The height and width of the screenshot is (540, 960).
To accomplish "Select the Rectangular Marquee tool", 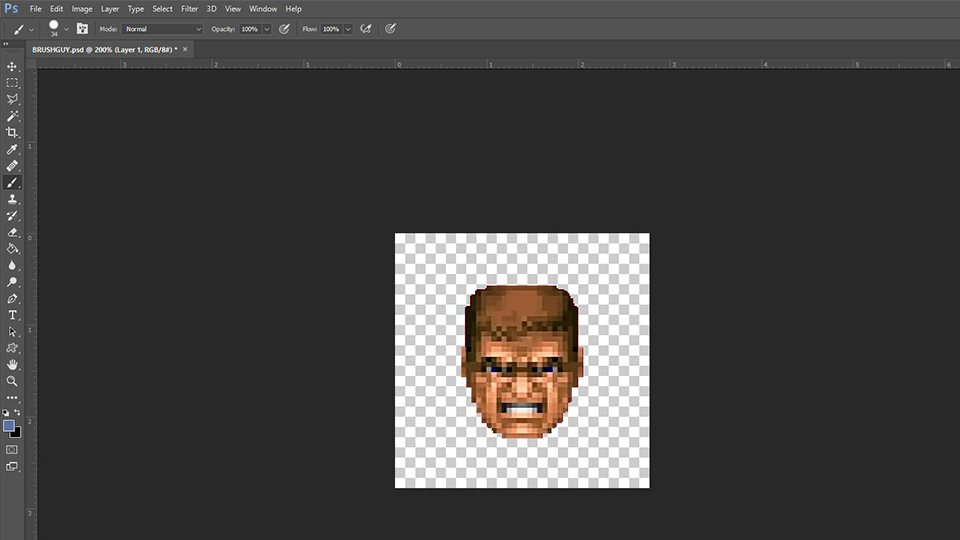I will (13, 83).
